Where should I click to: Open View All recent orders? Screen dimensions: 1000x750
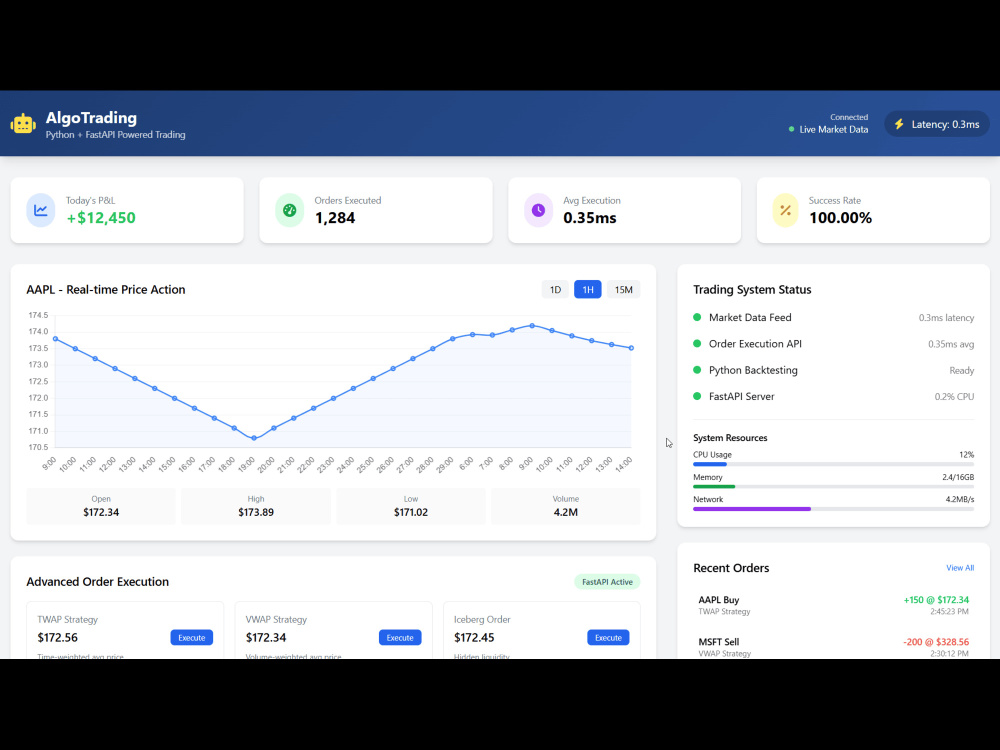[960, 568]
